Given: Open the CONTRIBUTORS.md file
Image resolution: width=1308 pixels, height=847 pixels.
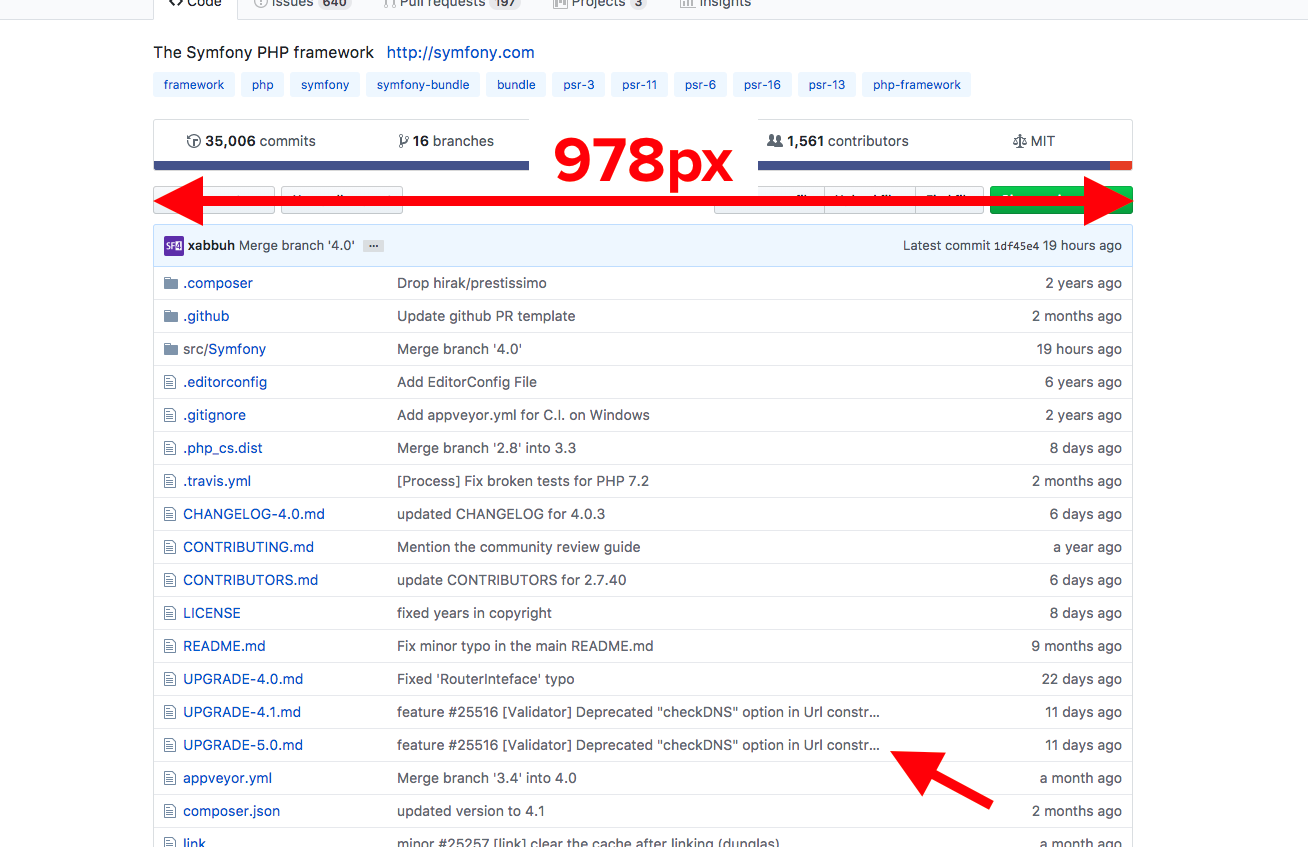Looking at the screenshot, I should click(251, 580).
